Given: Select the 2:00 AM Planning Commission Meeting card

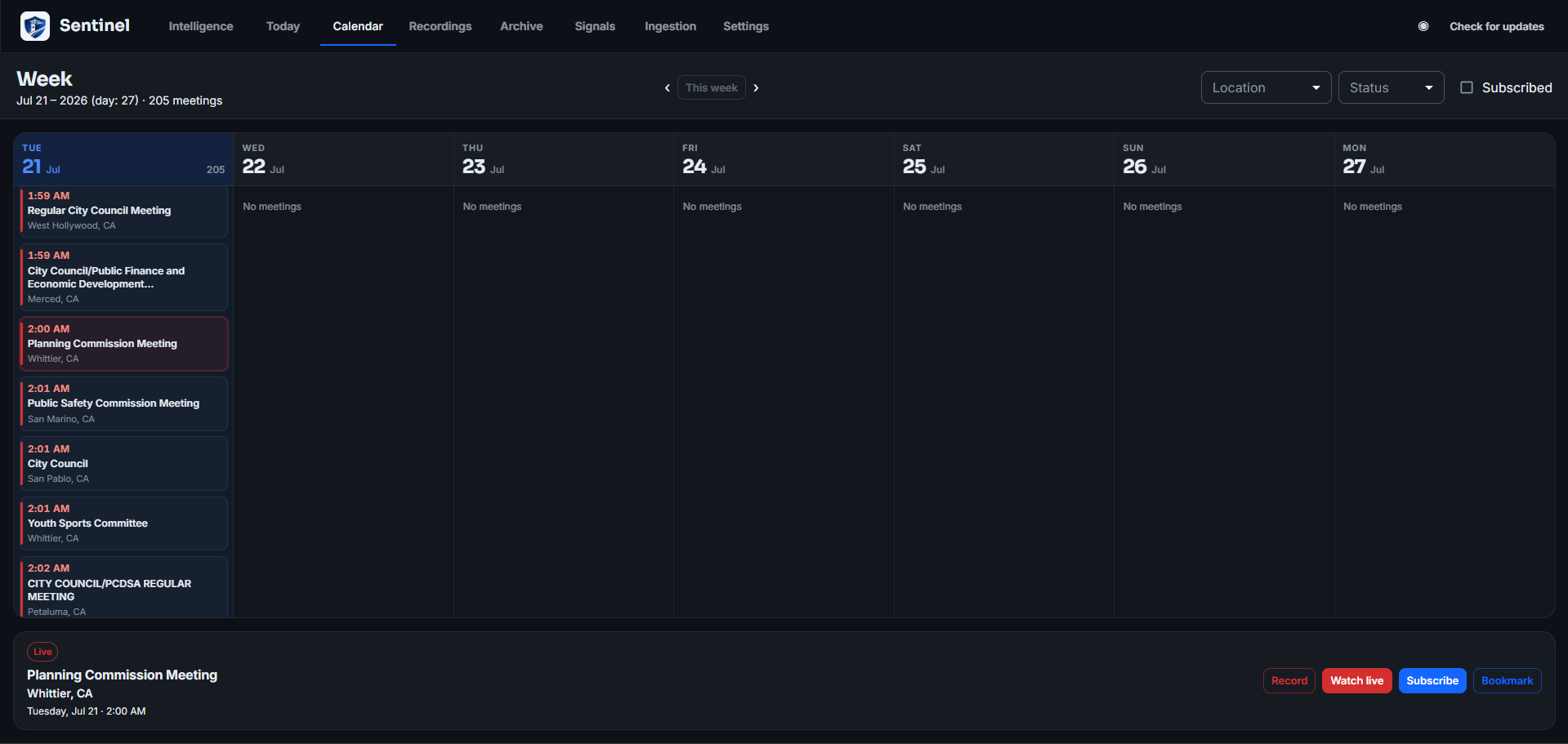Looking at the screenshot, I should coord(123,344).
